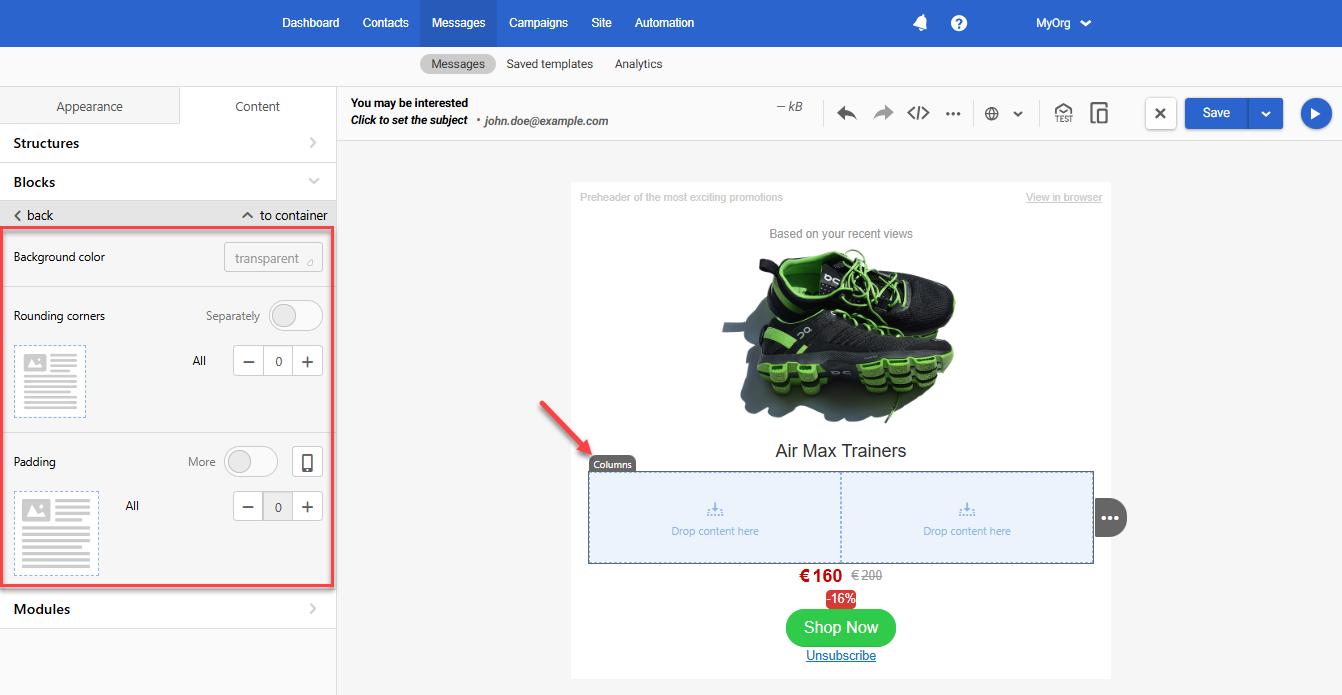
Task: Open the language dropdown arrow
Action: [x=1018, y=114]
